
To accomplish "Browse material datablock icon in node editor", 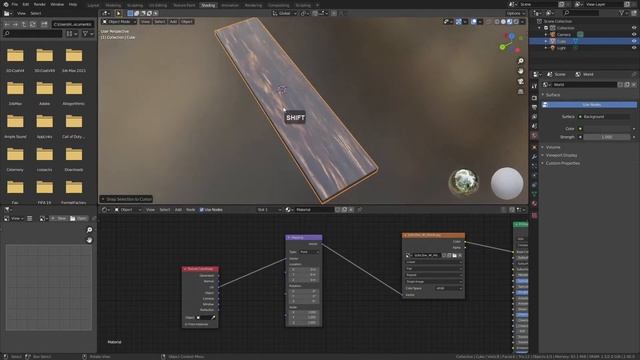I will click(x=289, y=210).
